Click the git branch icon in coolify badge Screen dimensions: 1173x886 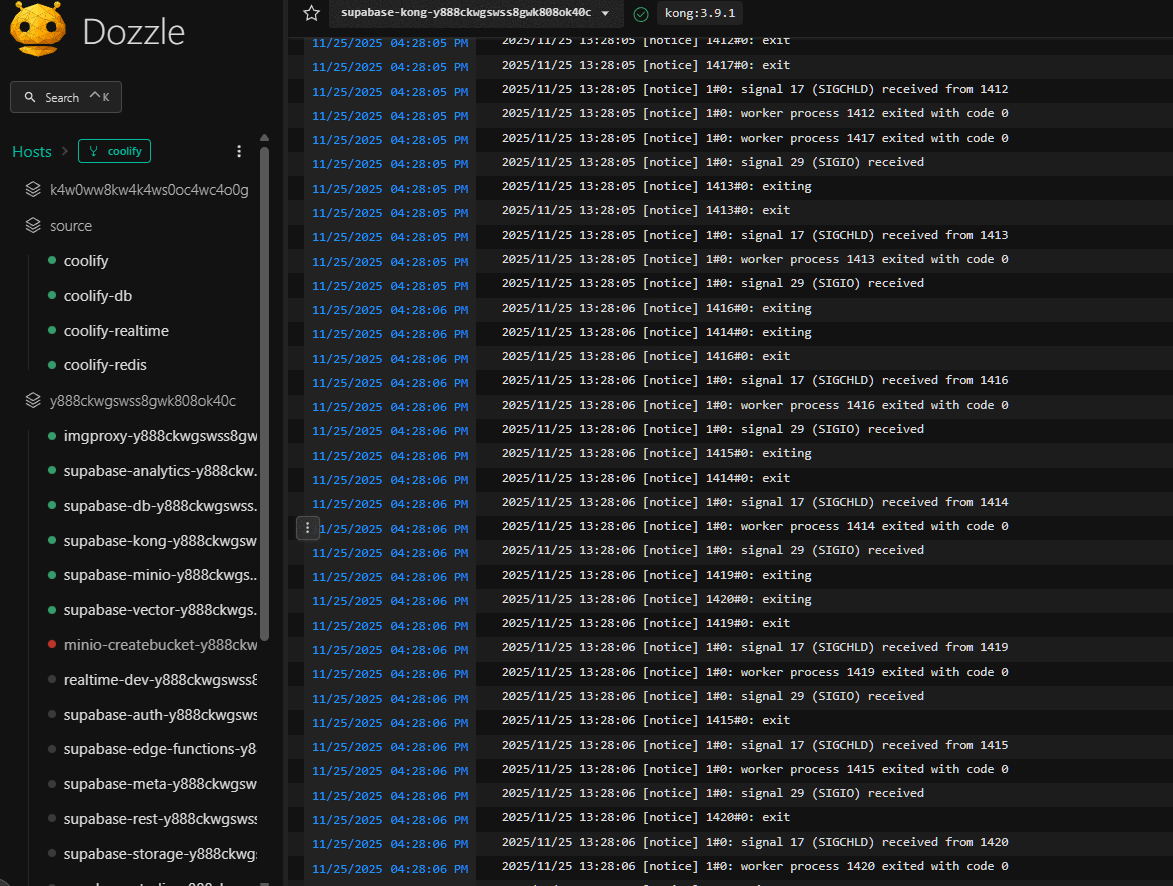tap(94, 151)
